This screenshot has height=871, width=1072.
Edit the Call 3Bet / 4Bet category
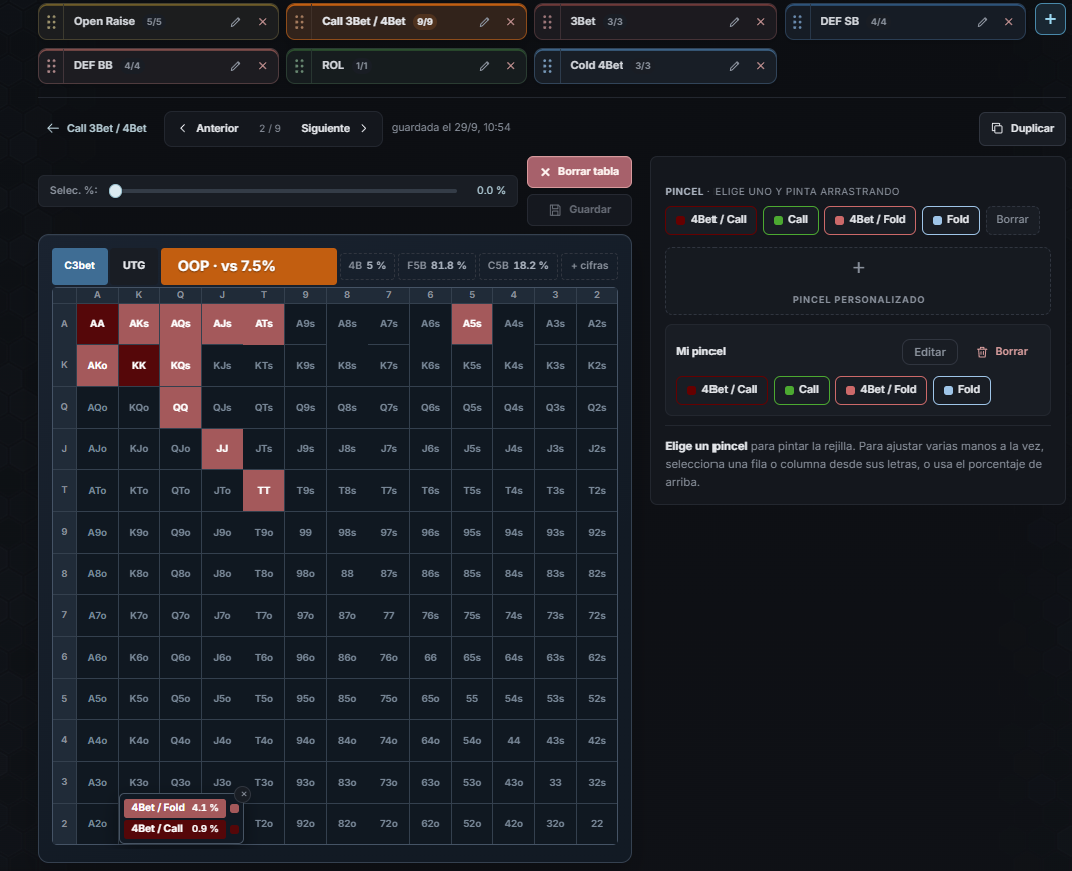[484, 22]
